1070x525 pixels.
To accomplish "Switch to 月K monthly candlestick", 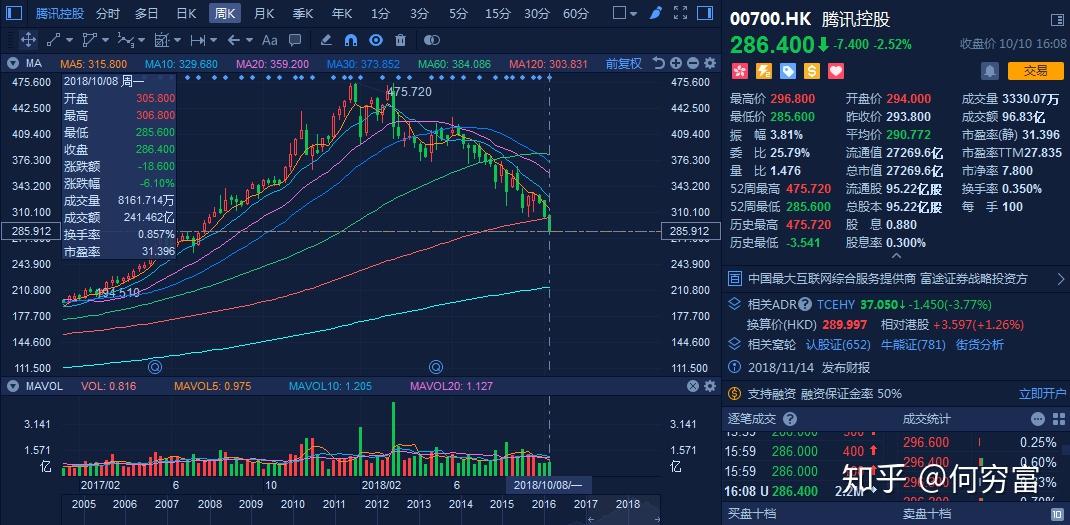I will [x=264, y=13].
